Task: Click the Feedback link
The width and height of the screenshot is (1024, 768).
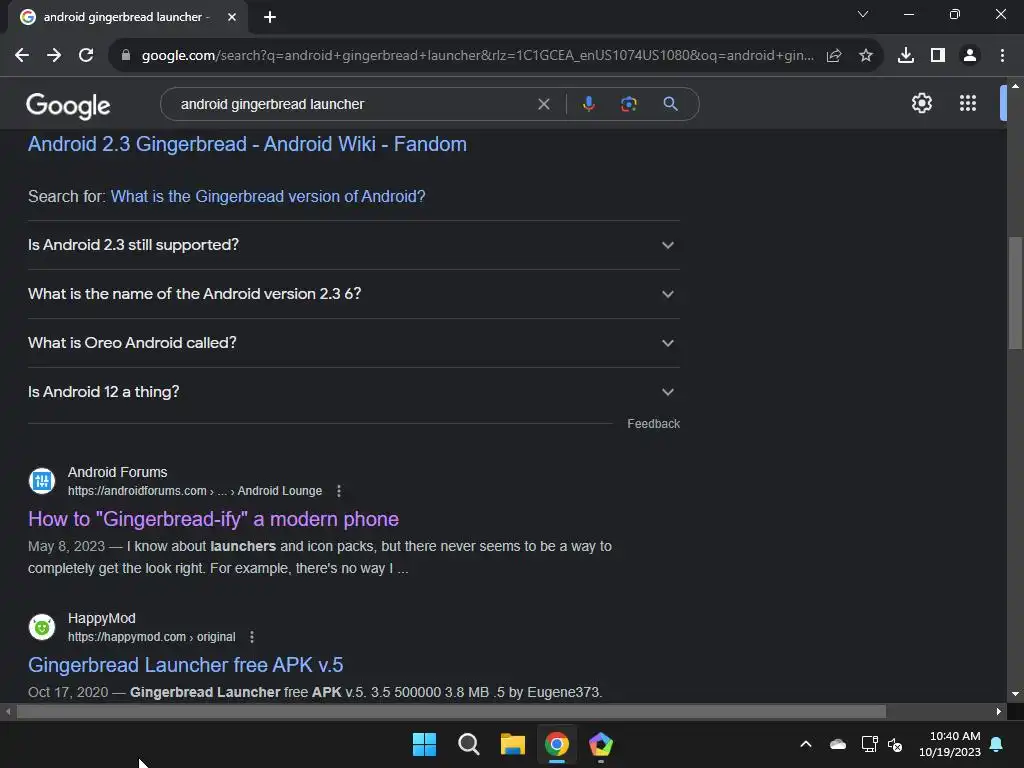Action: pyautogui.click(x=653, y=424)
